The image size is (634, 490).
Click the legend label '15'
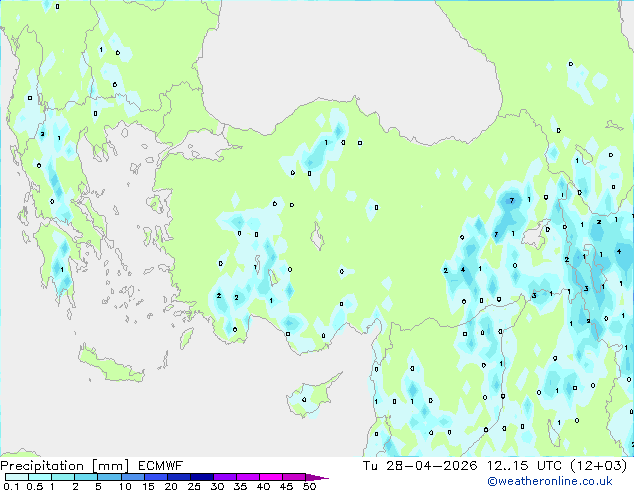coord(148,486)
